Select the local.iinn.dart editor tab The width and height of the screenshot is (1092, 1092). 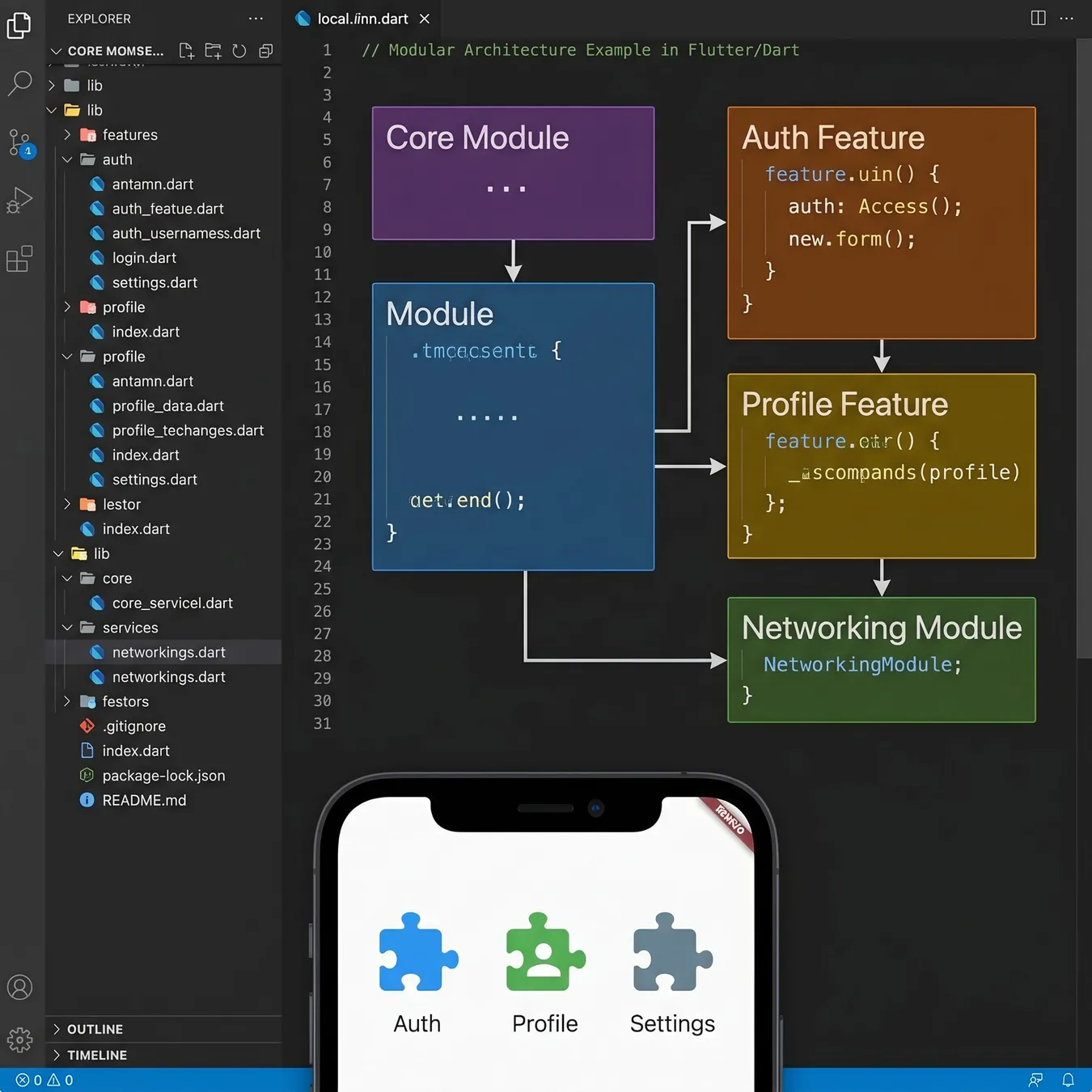pos(362,19)
